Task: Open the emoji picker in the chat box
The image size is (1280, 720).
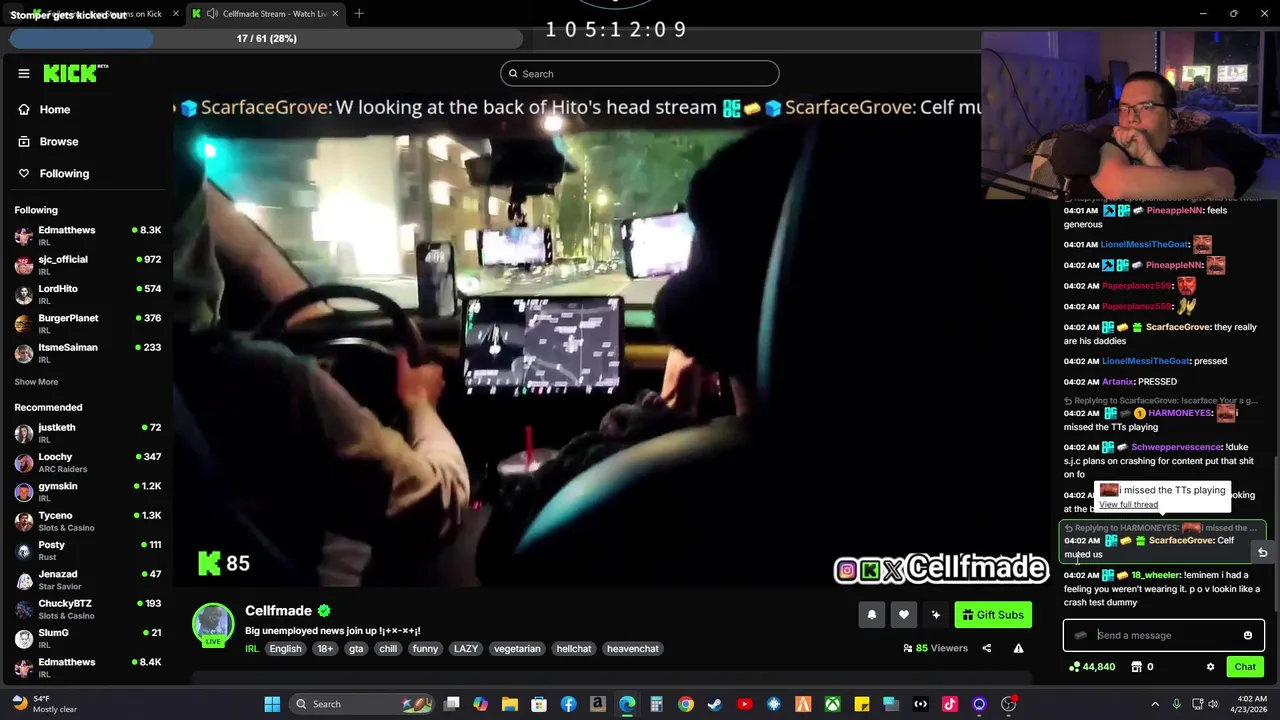Action: [1247, 635]
